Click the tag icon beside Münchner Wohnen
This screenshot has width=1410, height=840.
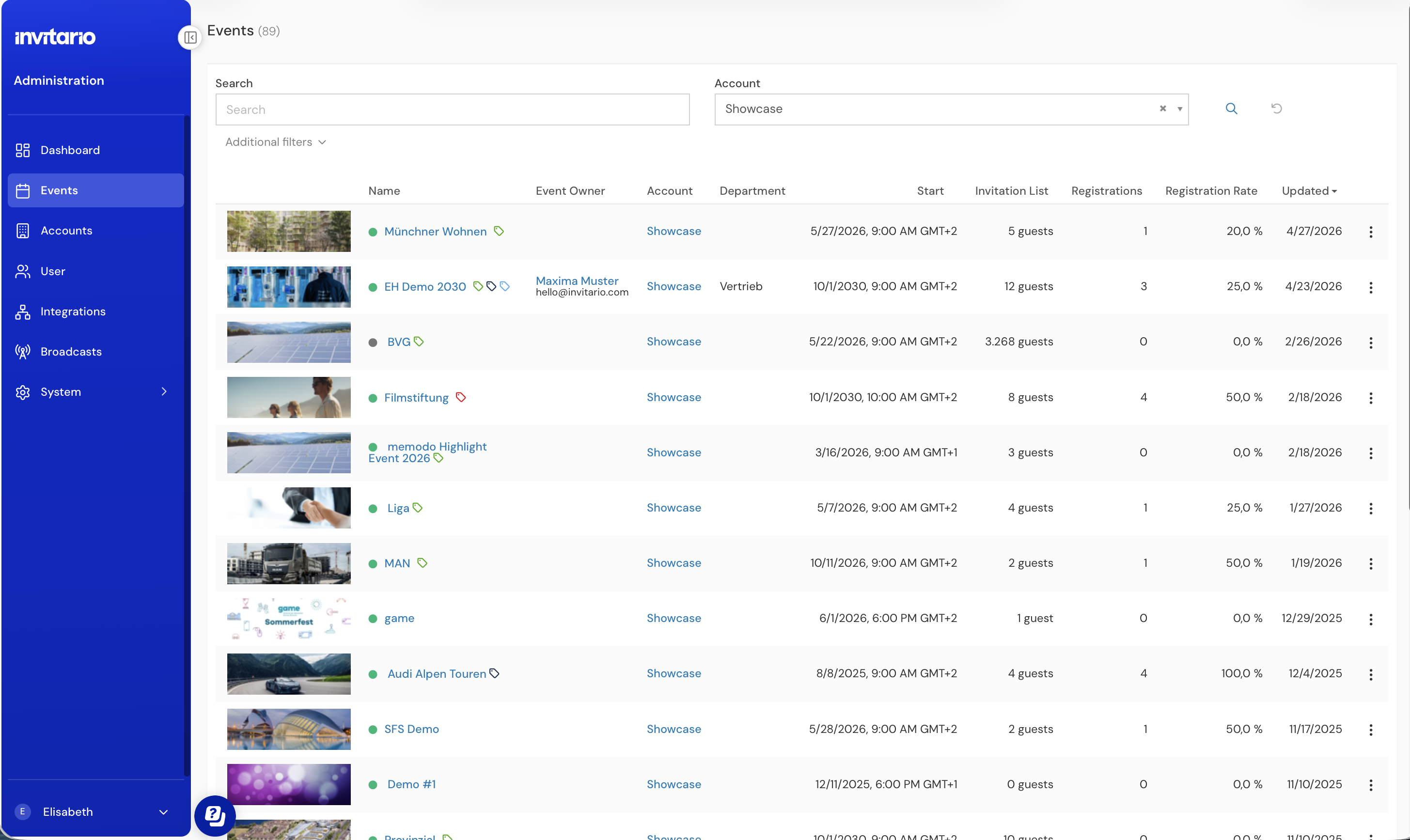tap(499, 231)
